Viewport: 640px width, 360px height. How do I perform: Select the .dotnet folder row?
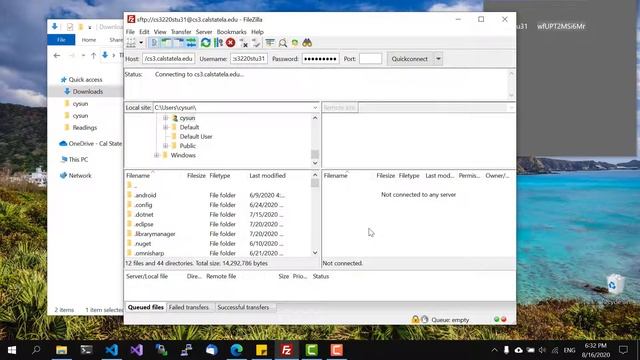pyautogui.click(x=218, y=214)
